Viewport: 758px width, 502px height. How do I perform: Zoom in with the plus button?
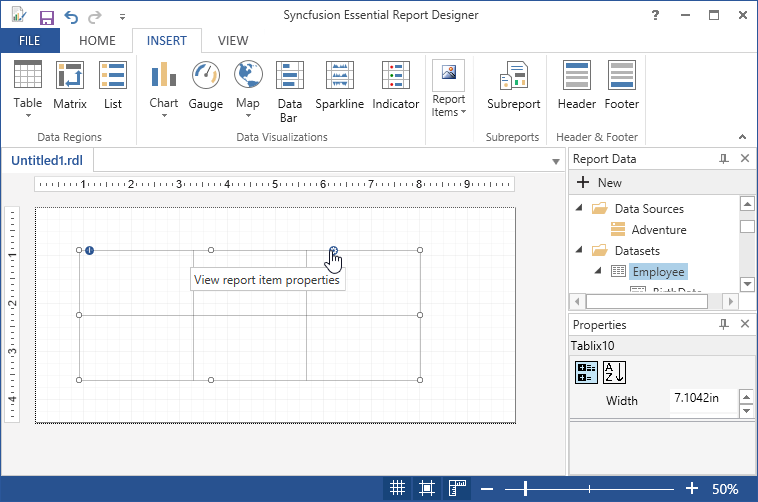coord(692,488)
